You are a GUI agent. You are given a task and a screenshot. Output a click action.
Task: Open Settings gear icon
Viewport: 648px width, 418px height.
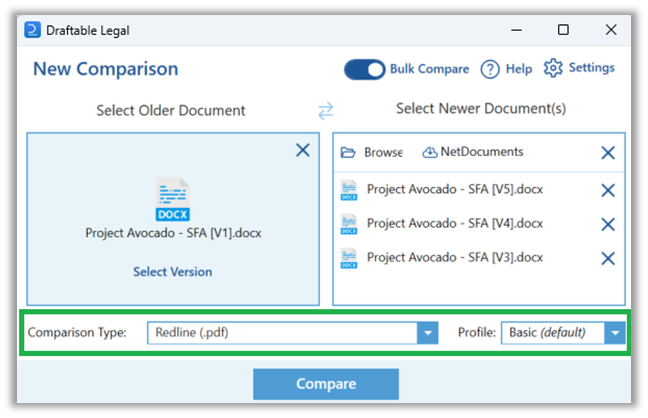[553, 68]
